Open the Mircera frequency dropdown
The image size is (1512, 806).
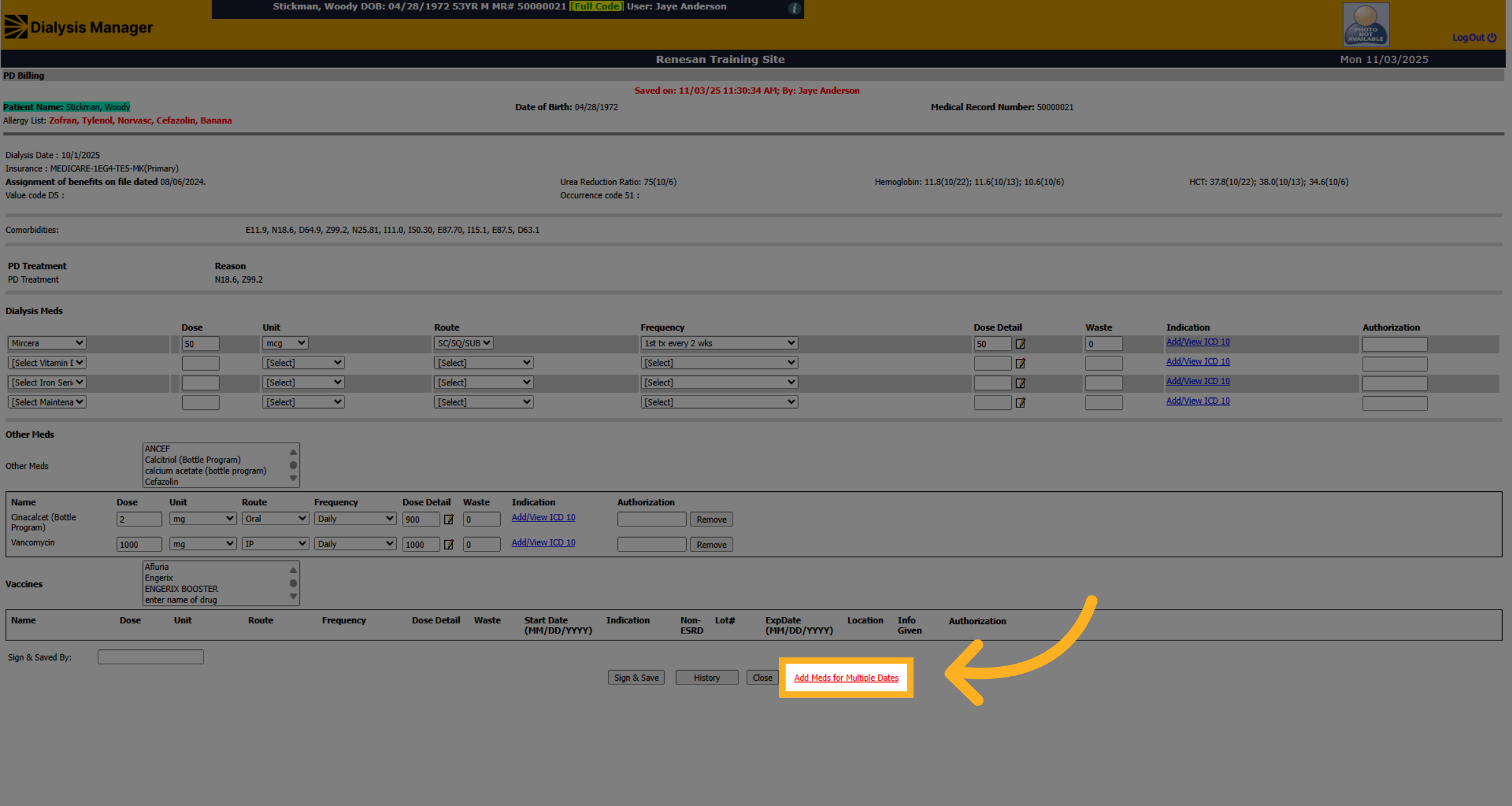click(x=719, y=343)
